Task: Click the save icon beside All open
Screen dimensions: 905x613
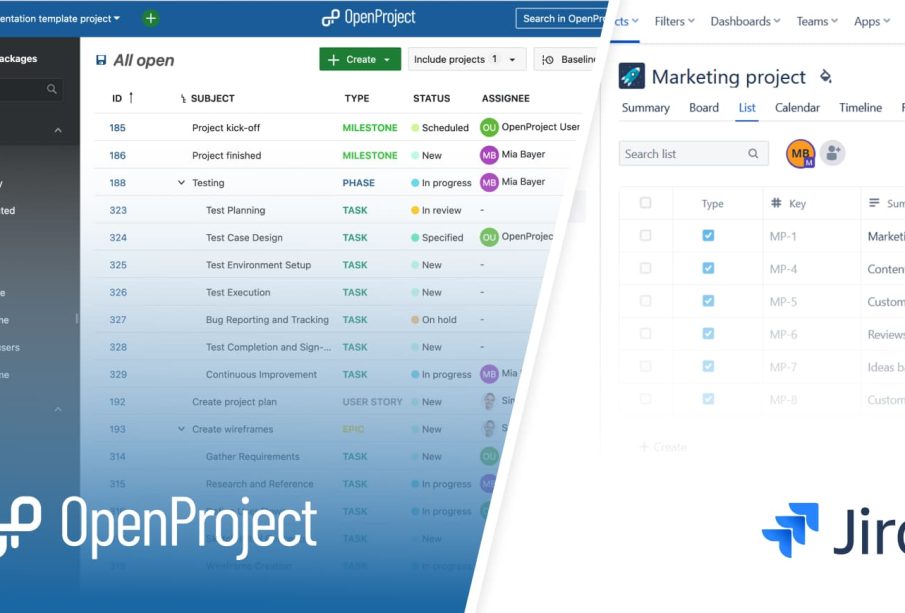Action: pyautogui.click(x=101, y=60)
